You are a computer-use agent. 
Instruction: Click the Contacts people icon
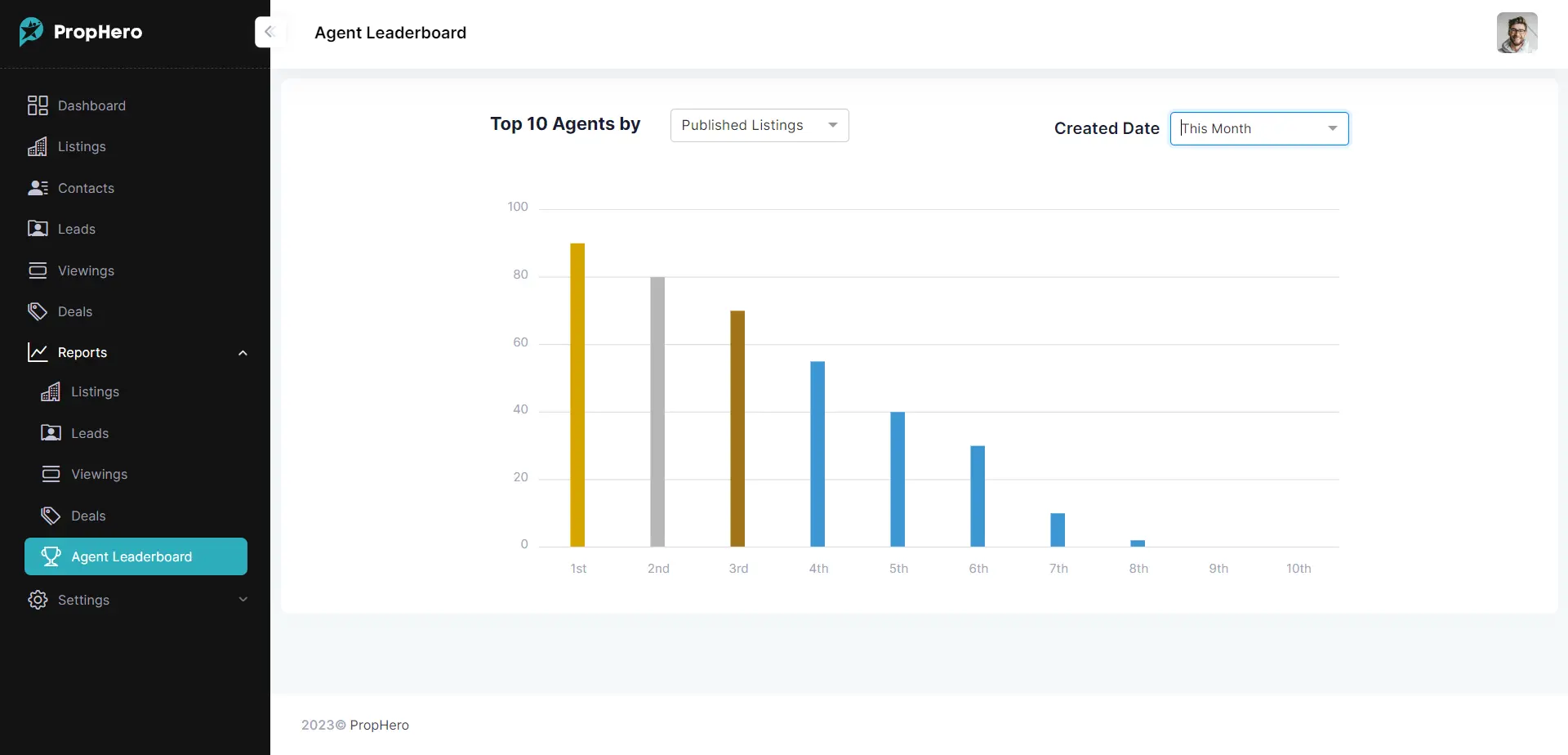click(38, 188)
